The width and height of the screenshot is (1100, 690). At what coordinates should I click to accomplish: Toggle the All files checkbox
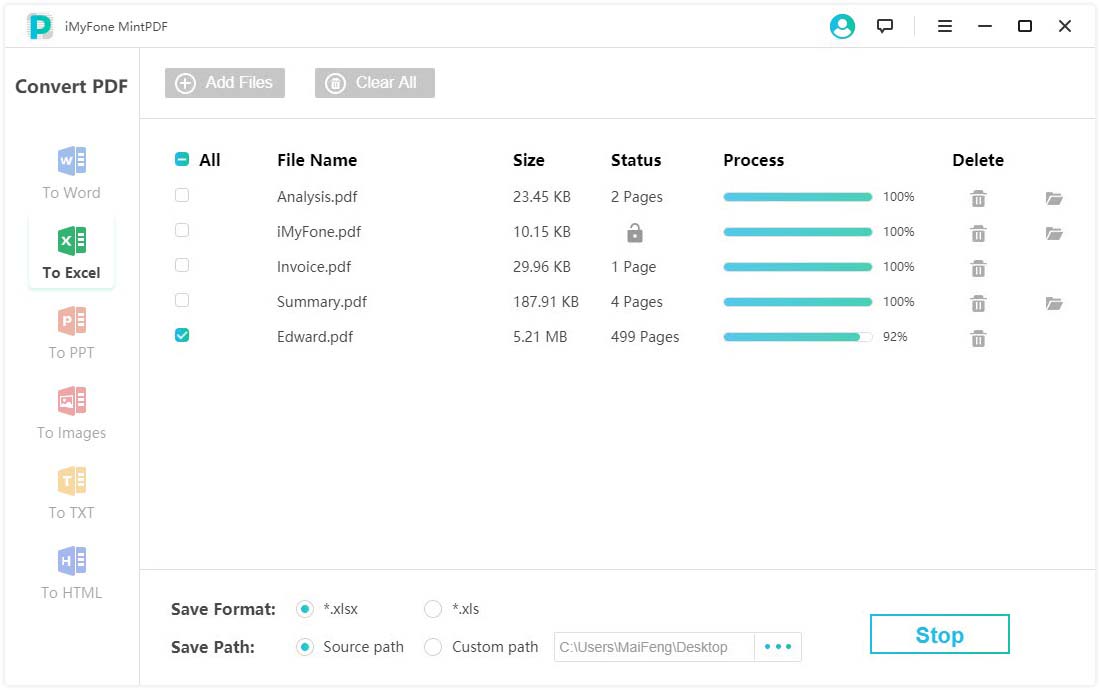182,159
